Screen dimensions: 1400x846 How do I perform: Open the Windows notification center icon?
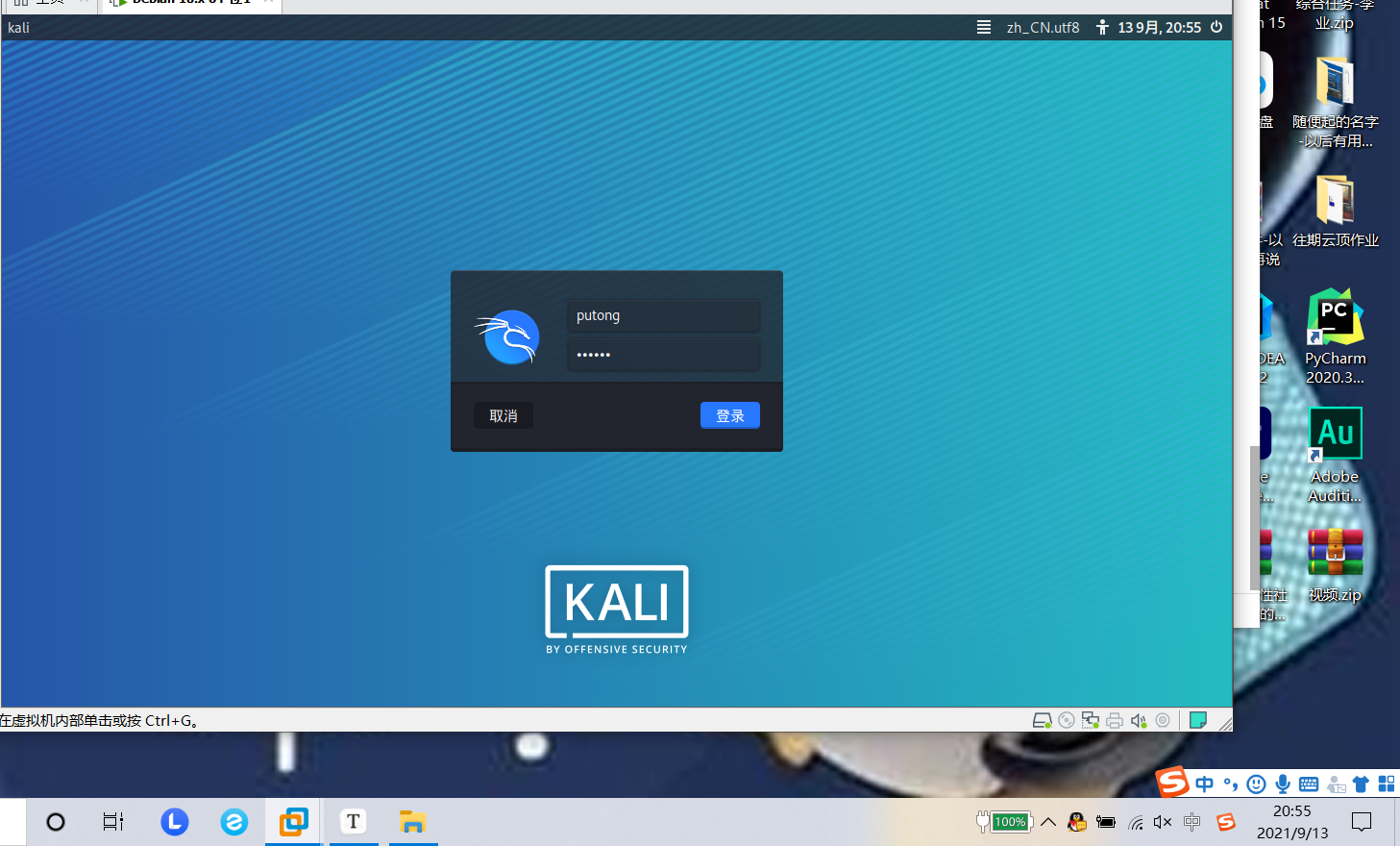click(x=1362, y=822)
